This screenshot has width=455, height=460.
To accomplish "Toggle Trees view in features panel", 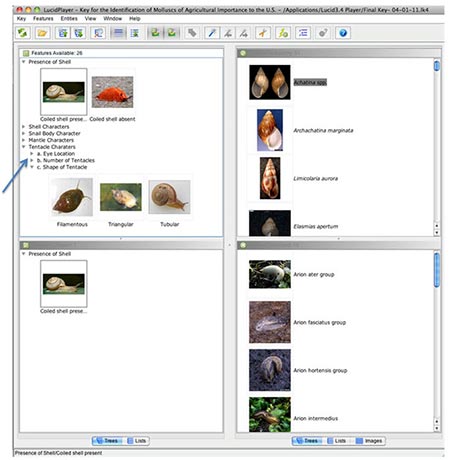I will [107, 441].
